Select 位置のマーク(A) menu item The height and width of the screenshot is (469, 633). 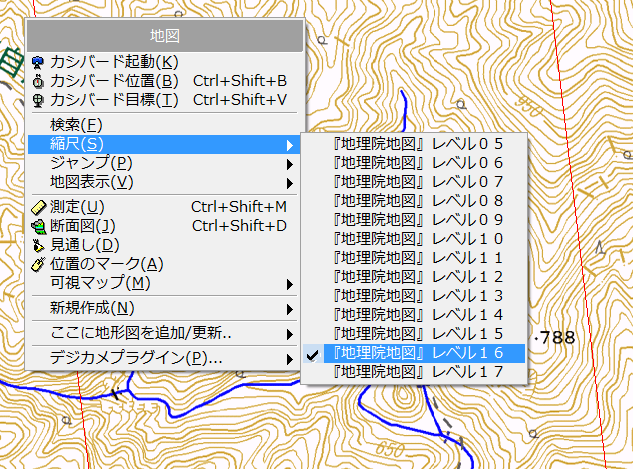[164, 264]
